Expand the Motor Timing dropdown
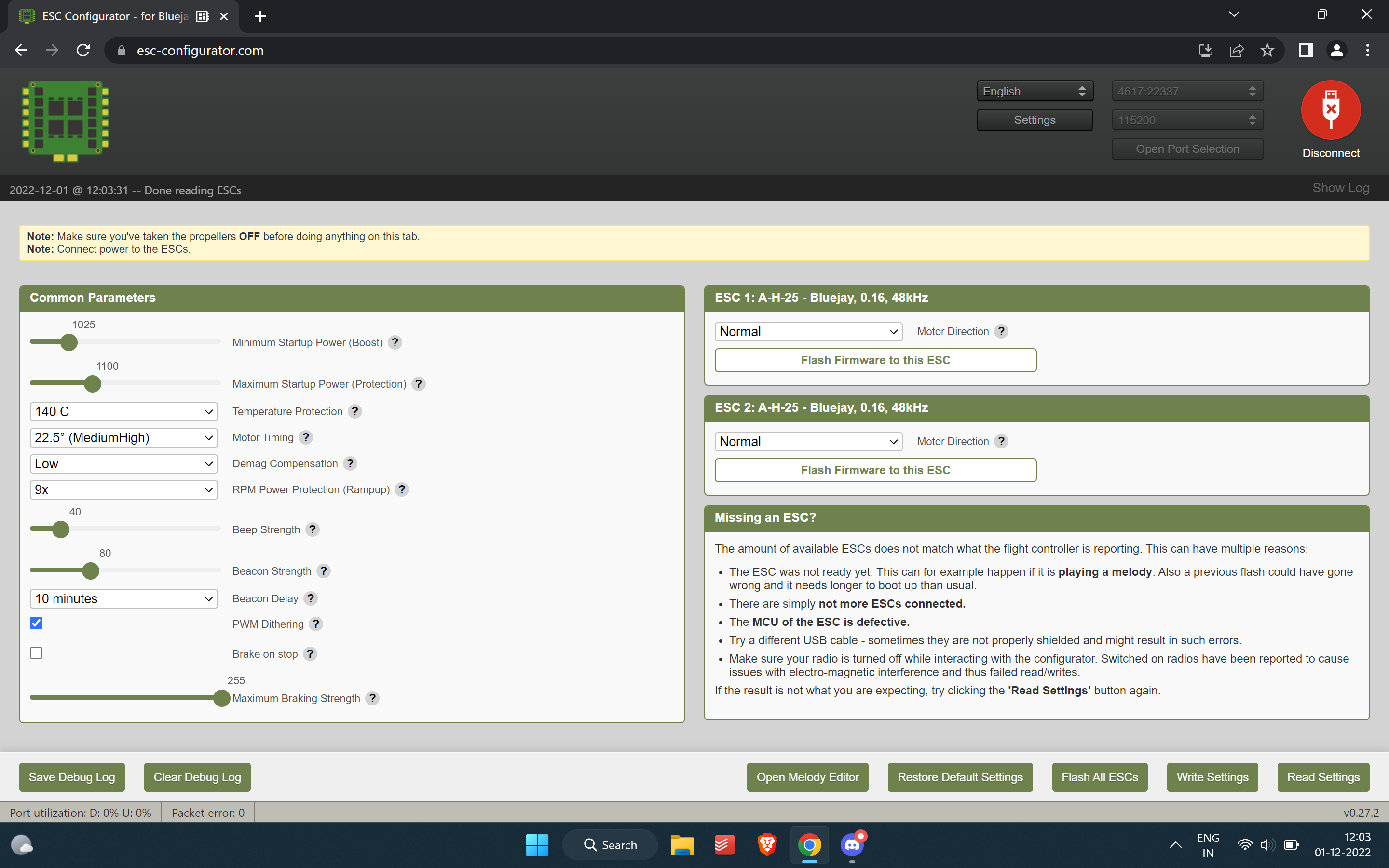 (x=123, y=437)
